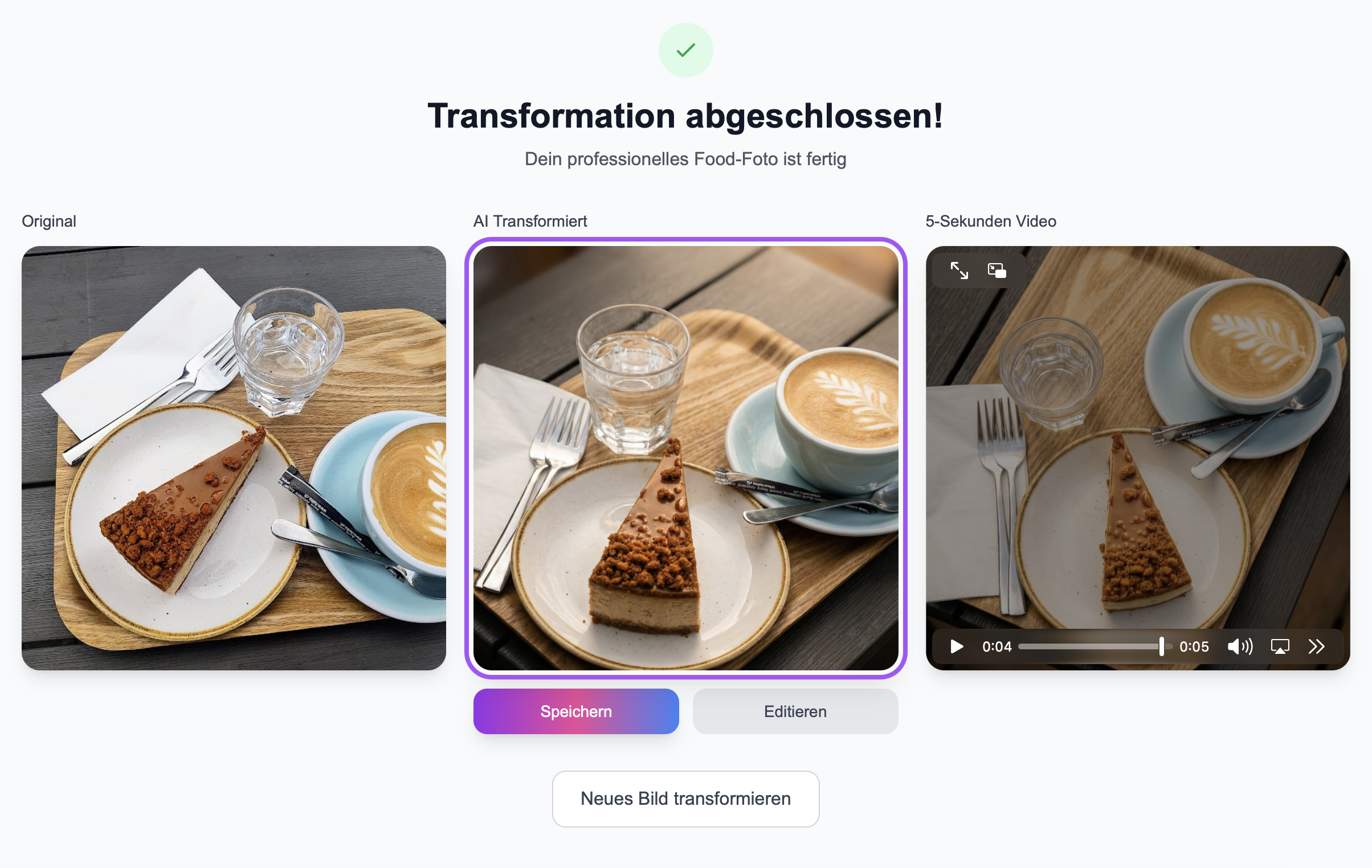This screenshot has width=1372, height=868.
Task: Enter fullscreen on the 5-second video
Action: click(959, 271)
